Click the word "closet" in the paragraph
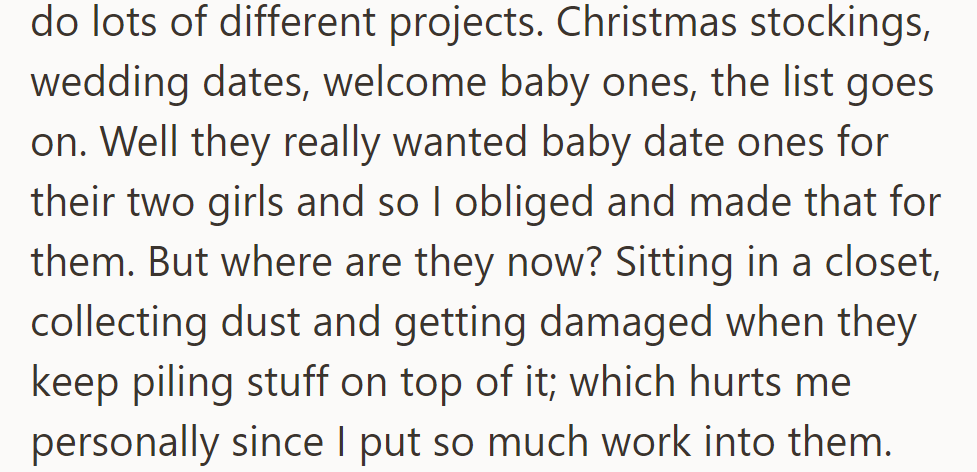Screen dimensions: 977x472 click(879, 262)
